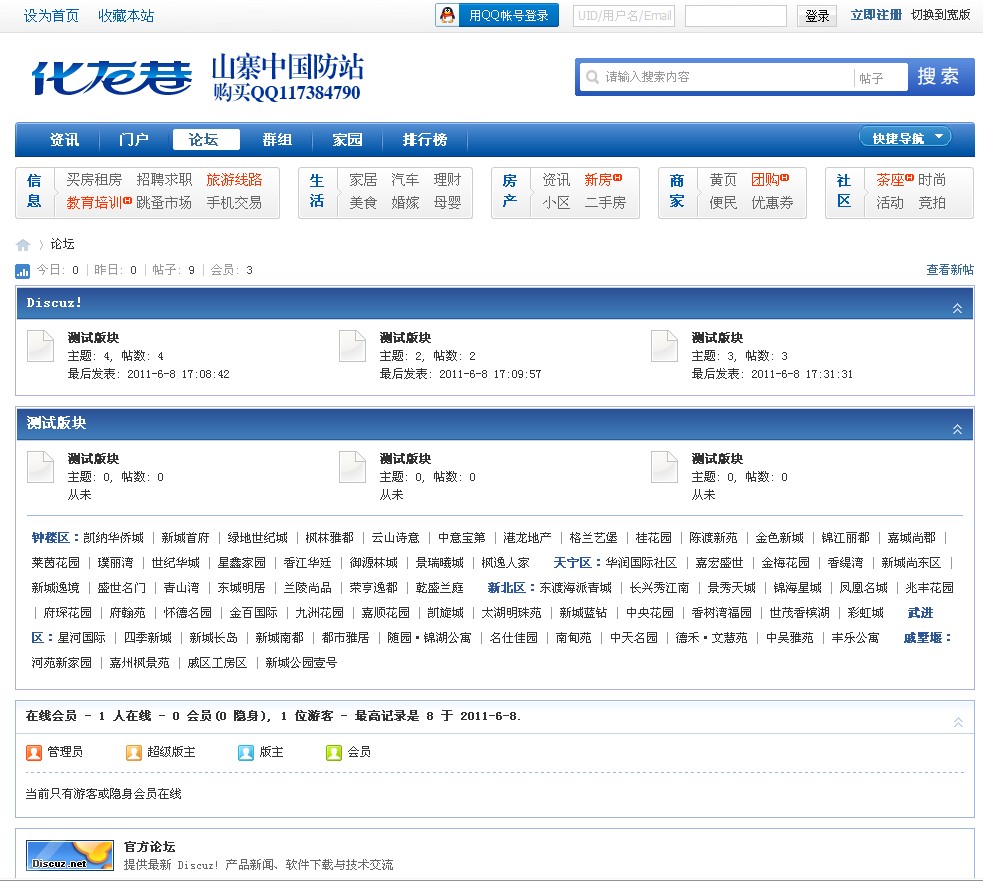Open the 买房租房 link

(94, 180)
